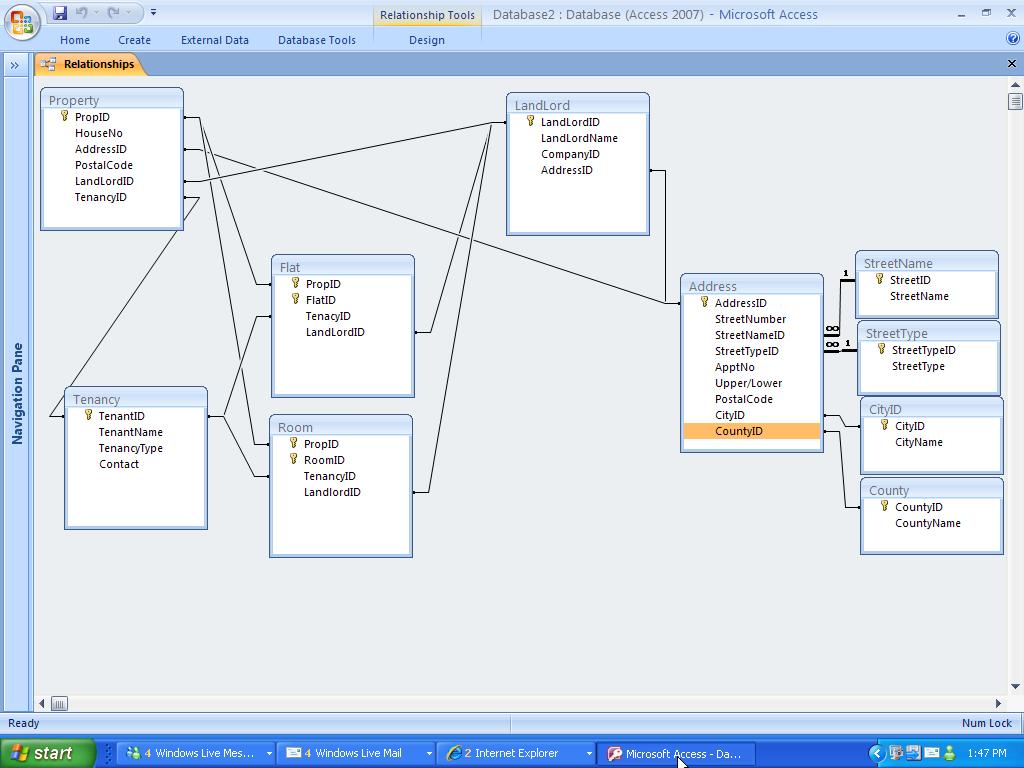Image resolution: width=1024 pixels, height=768 pixels.
Task: Click the Office button logo
Action: (x=22, y=22)
